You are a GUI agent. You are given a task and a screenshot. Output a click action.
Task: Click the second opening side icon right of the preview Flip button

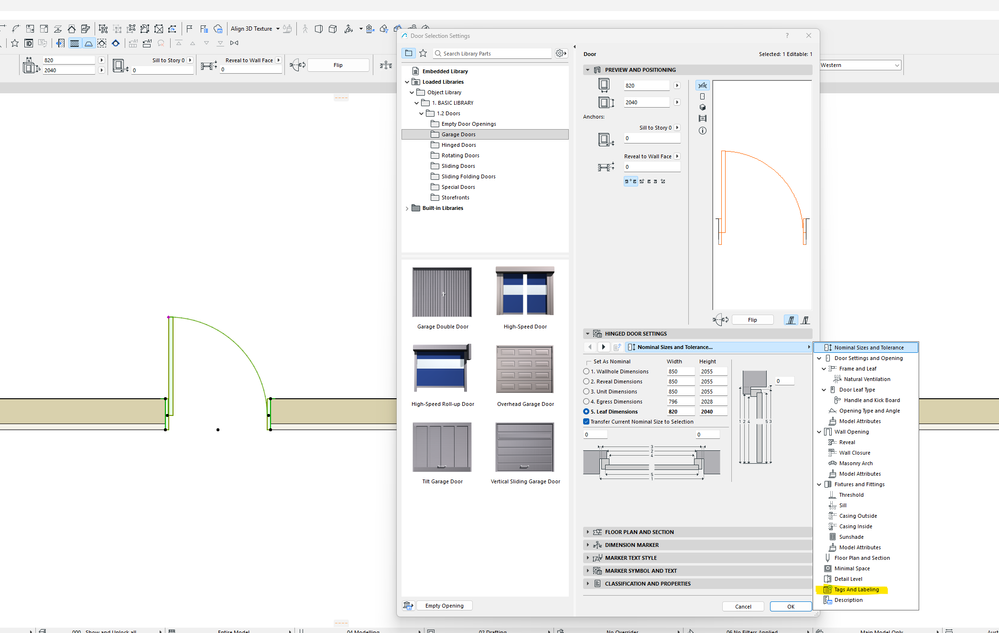[805, 320]
